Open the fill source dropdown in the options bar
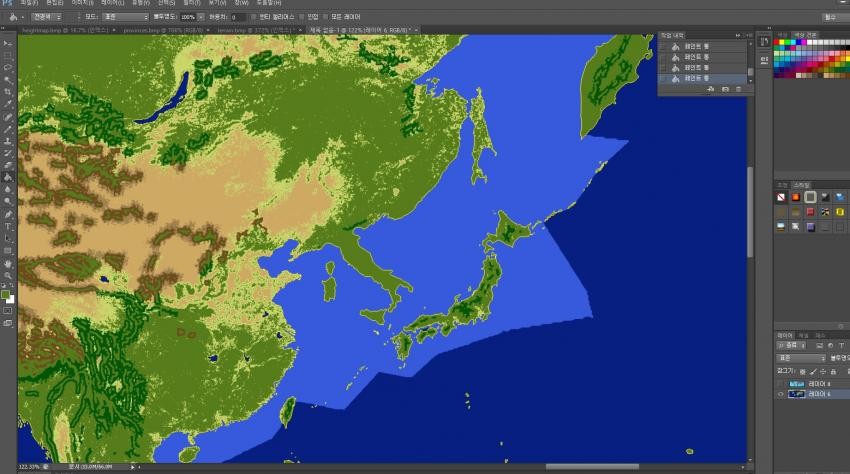This screenshot has height=474, width=850. click(45, 17)
